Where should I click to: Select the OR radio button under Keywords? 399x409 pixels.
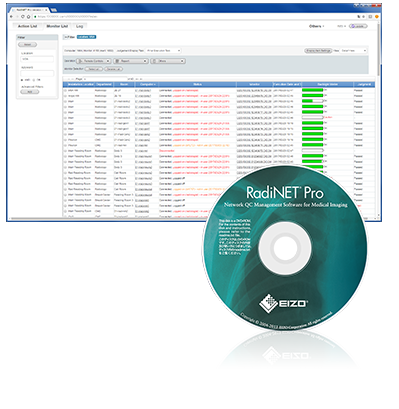tap(34, 80)
